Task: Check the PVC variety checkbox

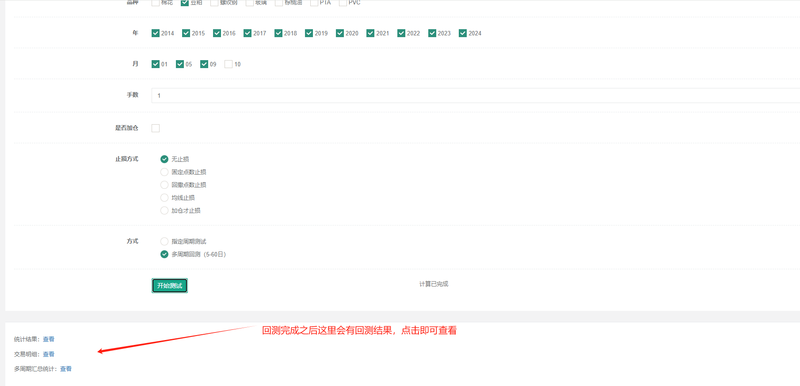Action: pyautogui.click(x=343, y=3)
